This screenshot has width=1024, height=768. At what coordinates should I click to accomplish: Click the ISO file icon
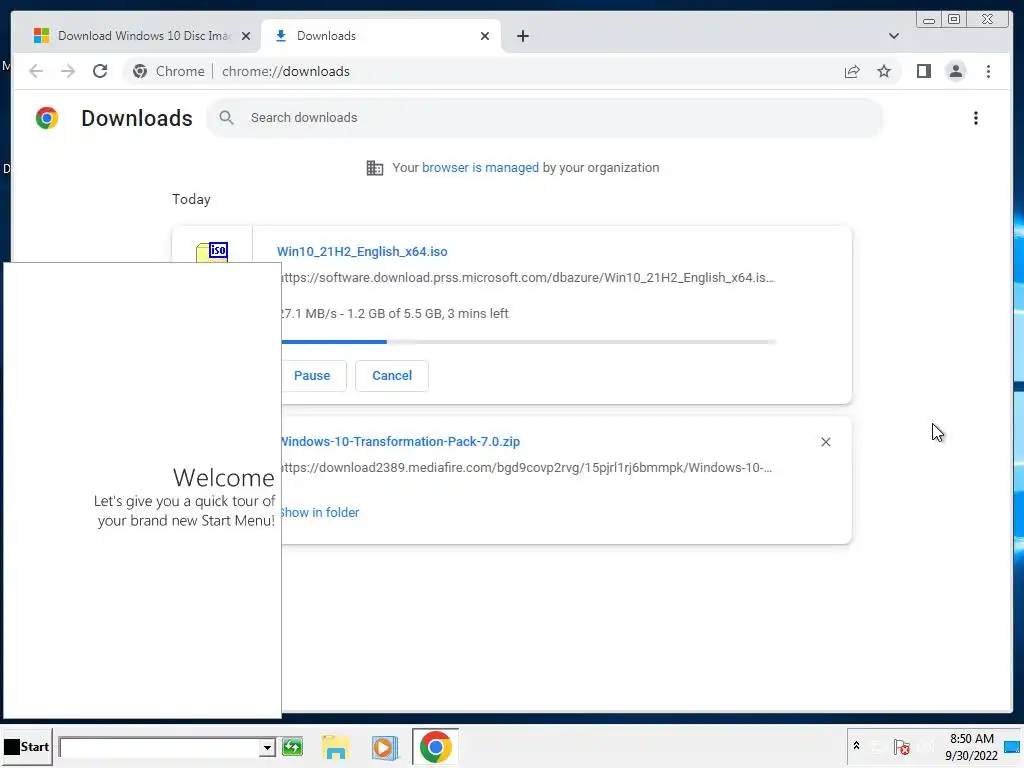click(x=212, y=252)
